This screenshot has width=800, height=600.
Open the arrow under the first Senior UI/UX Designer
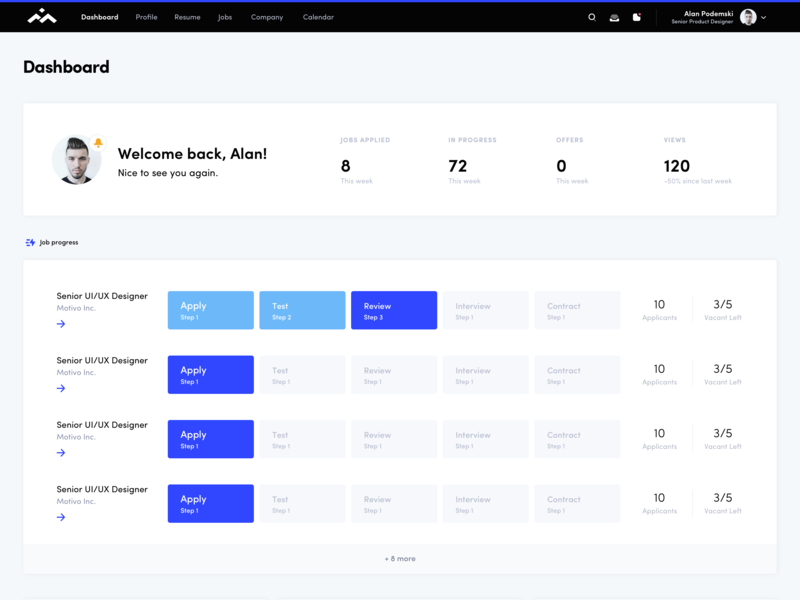59,323
